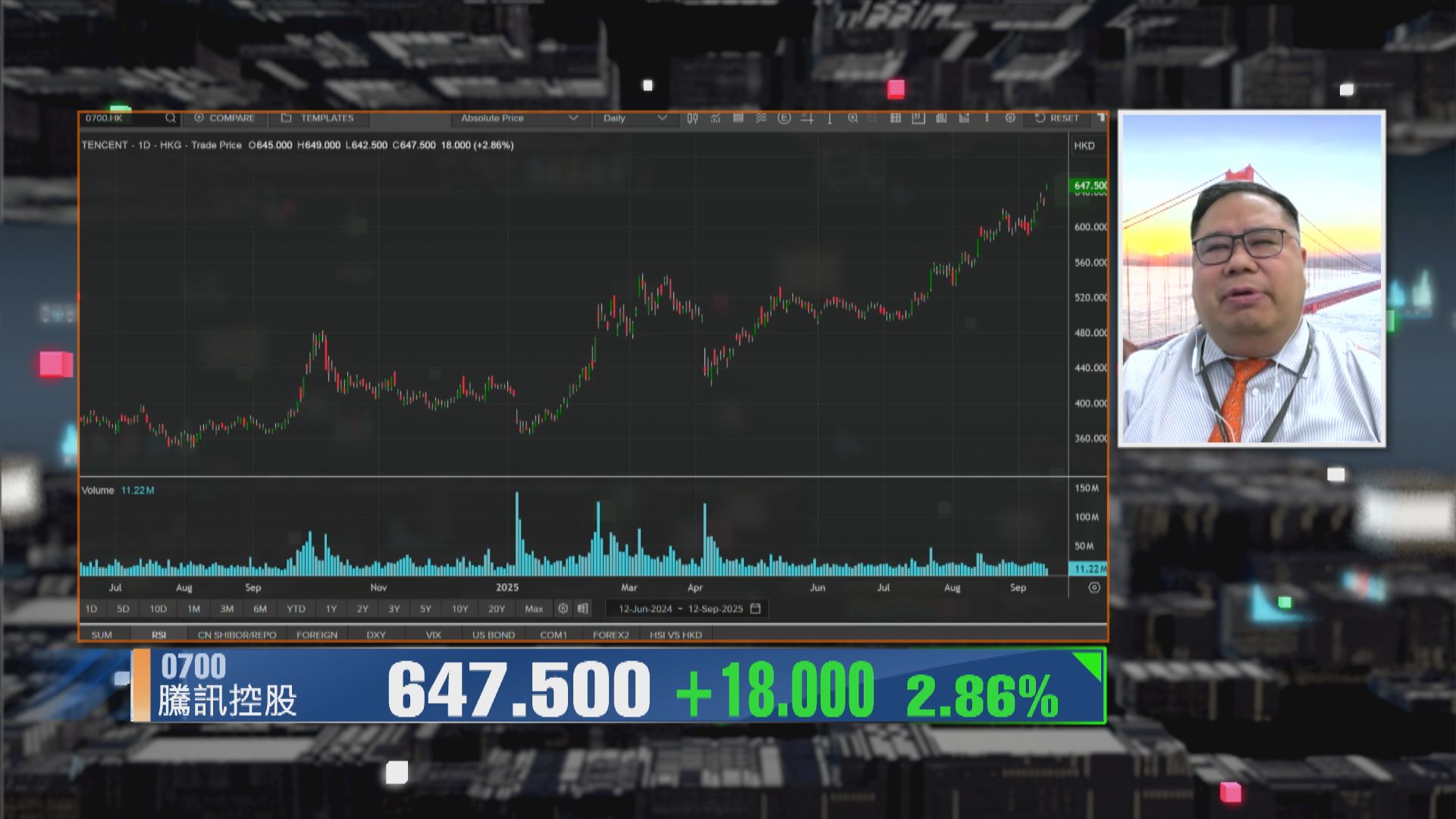The height and width of the screenshot is (819, 1456).
Task: Click the chart settings gear in toolbar
Action: coord(1010,118)
